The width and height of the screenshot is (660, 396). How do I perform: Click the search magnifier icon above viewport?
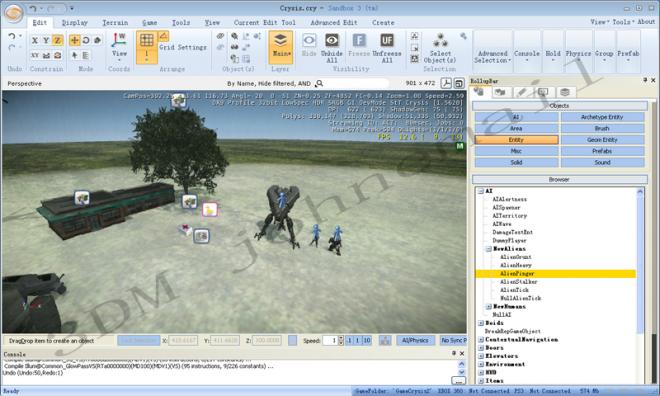pos(319,83)
